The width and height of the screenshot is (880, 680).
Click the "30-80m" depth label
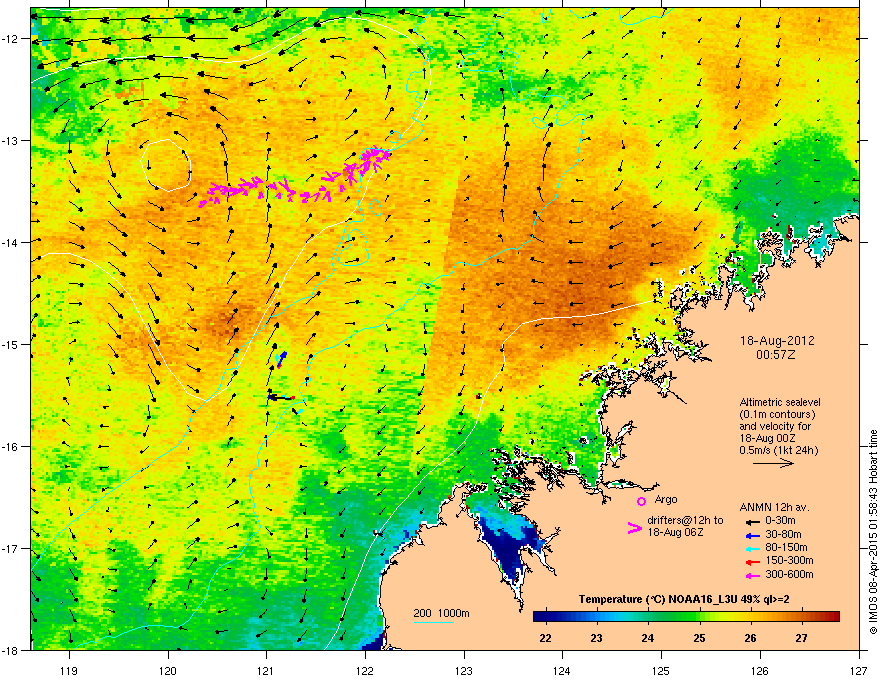tap(783, 535)
